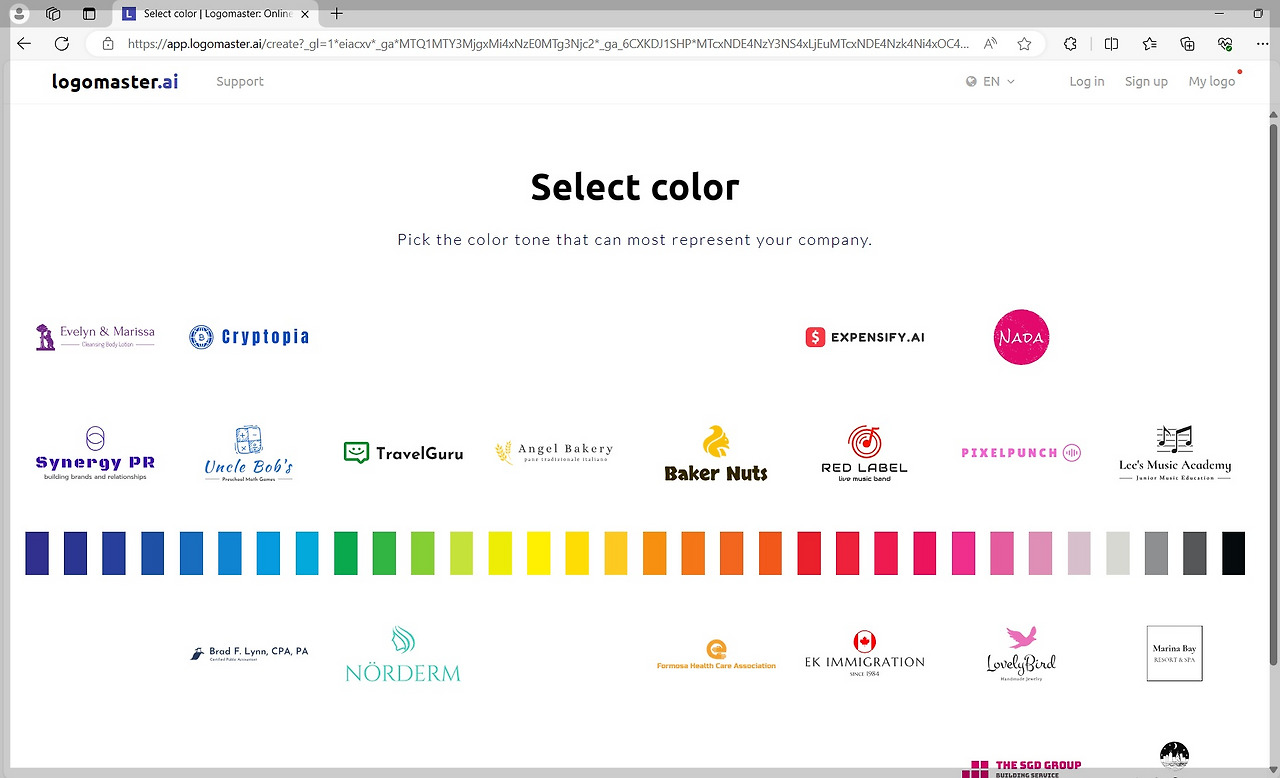Open the Support page
Image resolution: width=1280 pixels, height=778 pixels.
click(x=240, y=82)
